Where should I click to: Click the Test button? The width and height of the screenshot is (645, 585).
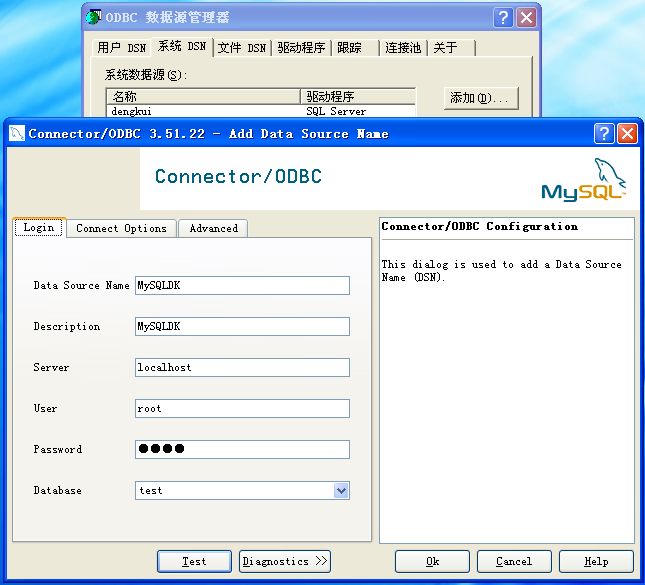click(194, 561)
